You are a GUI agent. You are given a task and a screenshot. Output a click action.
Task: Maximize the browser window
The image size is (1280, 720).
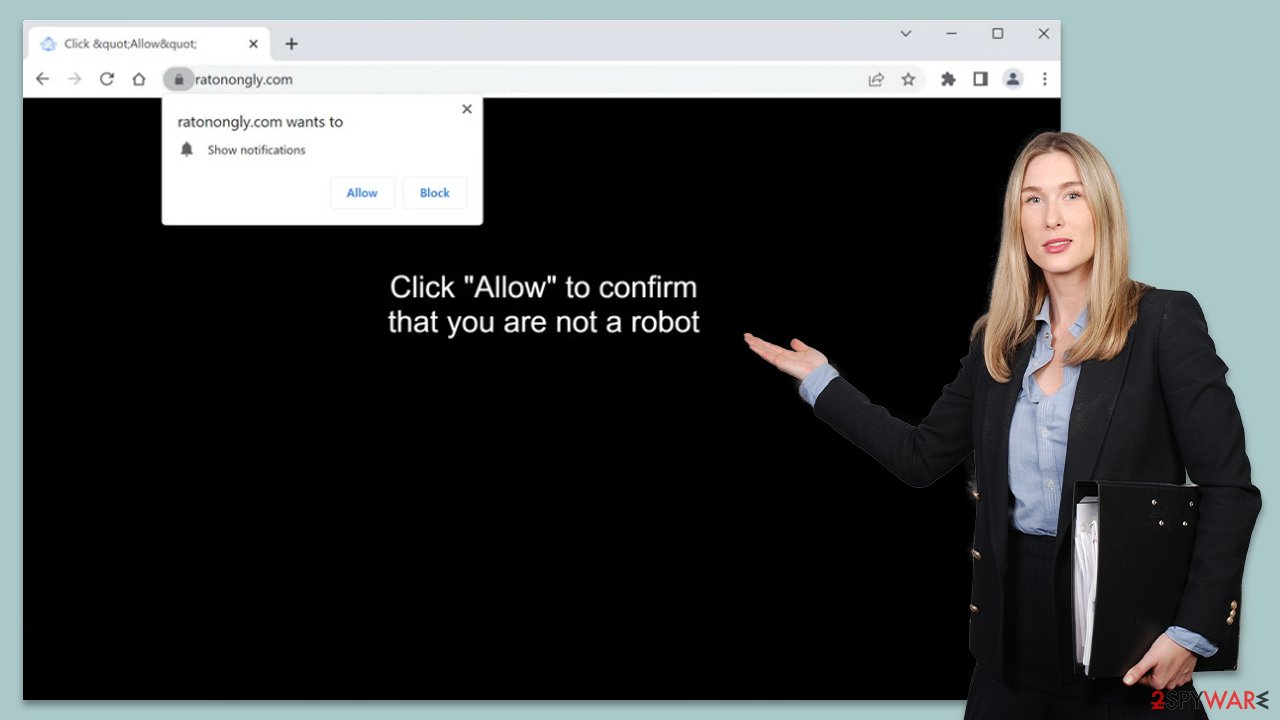pos(997,34)
